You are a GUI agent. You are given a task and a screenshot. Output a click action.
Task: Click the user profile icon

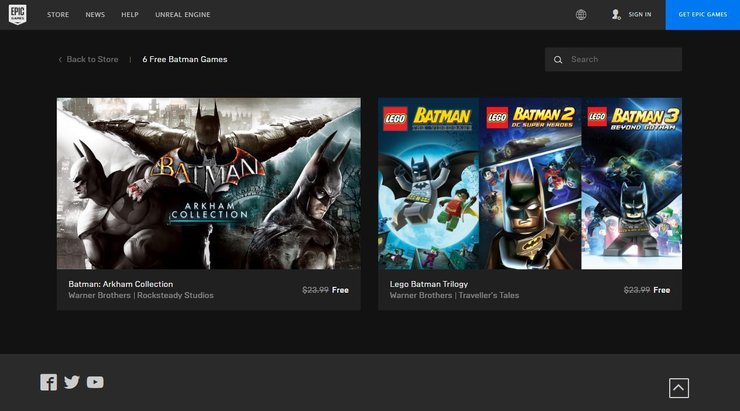coord(616,15)
